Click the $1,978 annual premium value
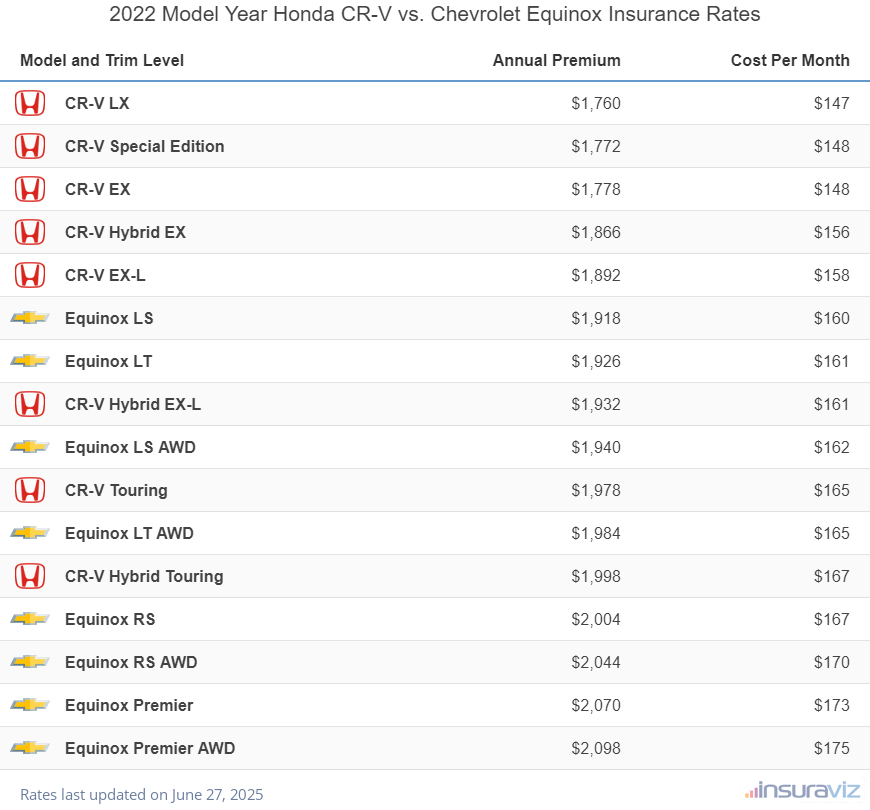The width and height of the screenshot is (870, 810). pos(596,490)
